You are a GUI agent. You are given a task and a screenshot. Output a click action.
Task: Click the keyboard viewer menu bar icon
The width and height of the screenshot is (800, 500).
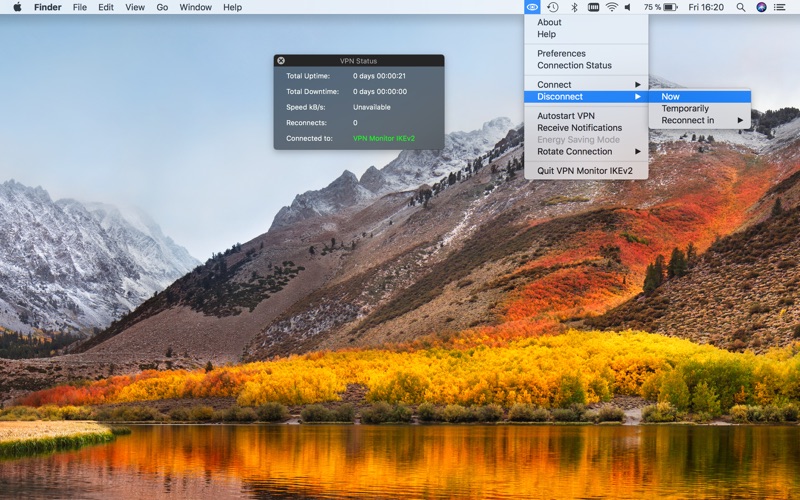pyautogui.click(x=593, y=7)
